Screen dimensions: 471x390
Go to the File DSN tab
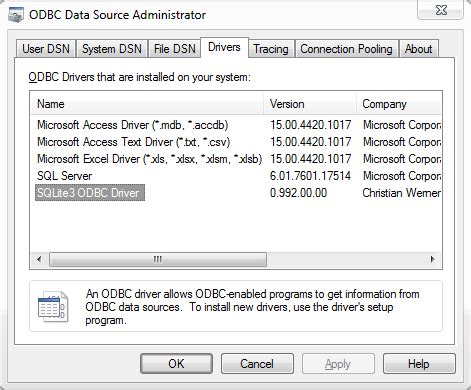coord(175,49)
